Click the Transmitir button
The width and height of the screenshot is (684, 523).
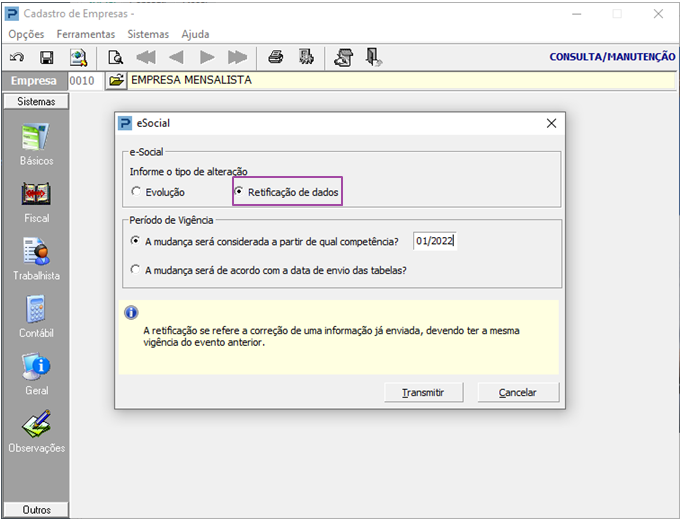423,393
